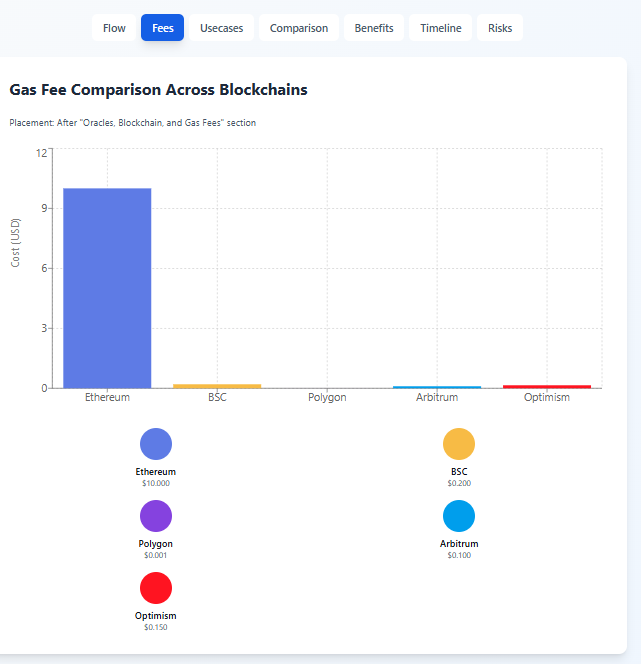Click the Ethereum $10.000 legend value
Screen dimensions: 641x664
tap(156, 483)
